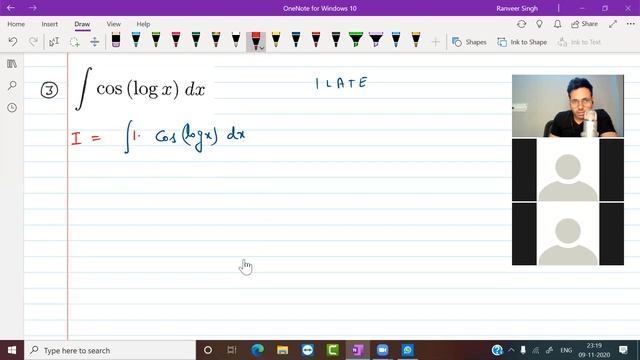Viewport: 640px width, 360px height.
Task: Select the yellow pen
Action: (x=276, y=40)
